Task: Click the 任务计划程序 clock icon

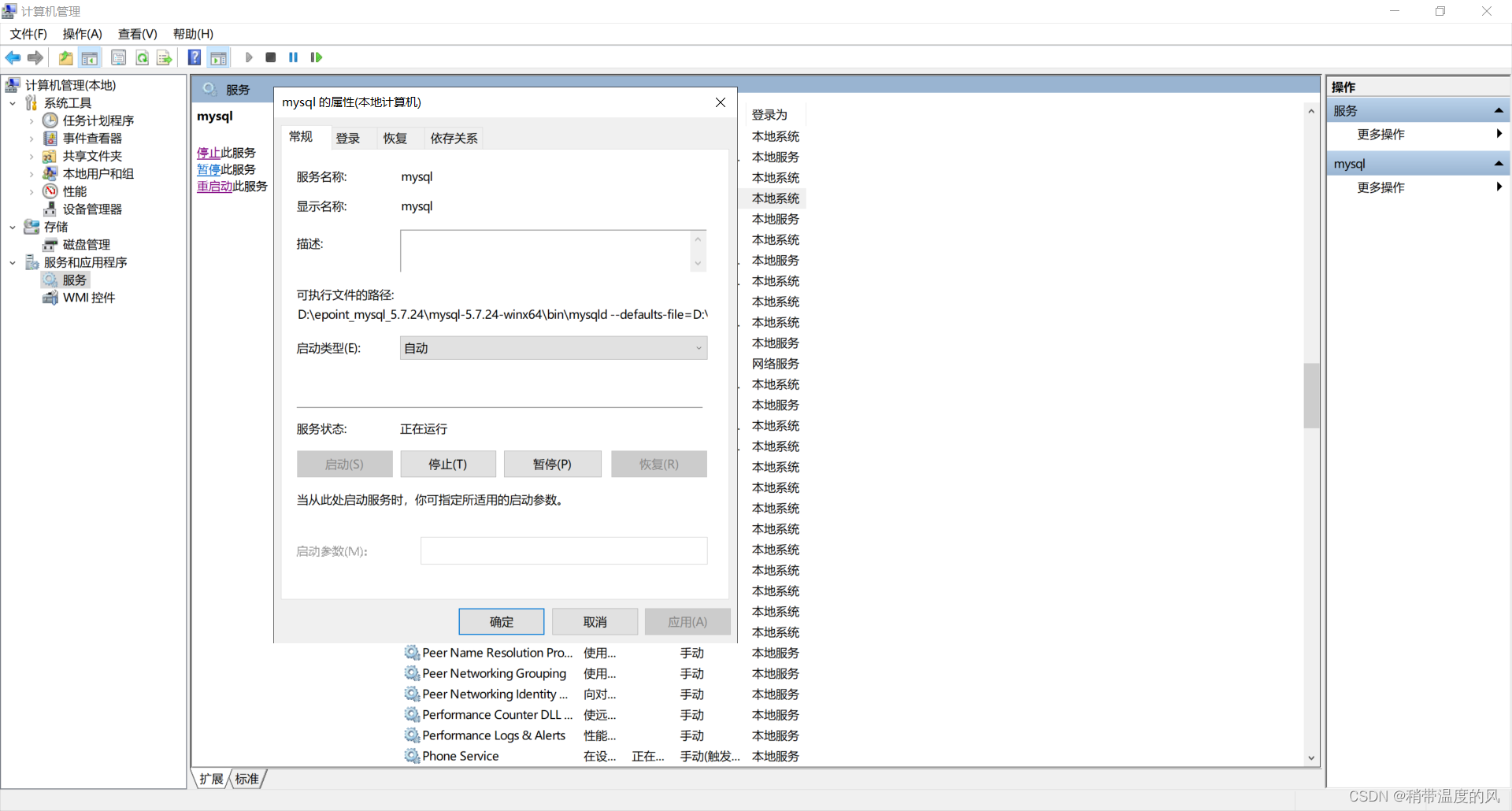Action: [x=50, y=120]
